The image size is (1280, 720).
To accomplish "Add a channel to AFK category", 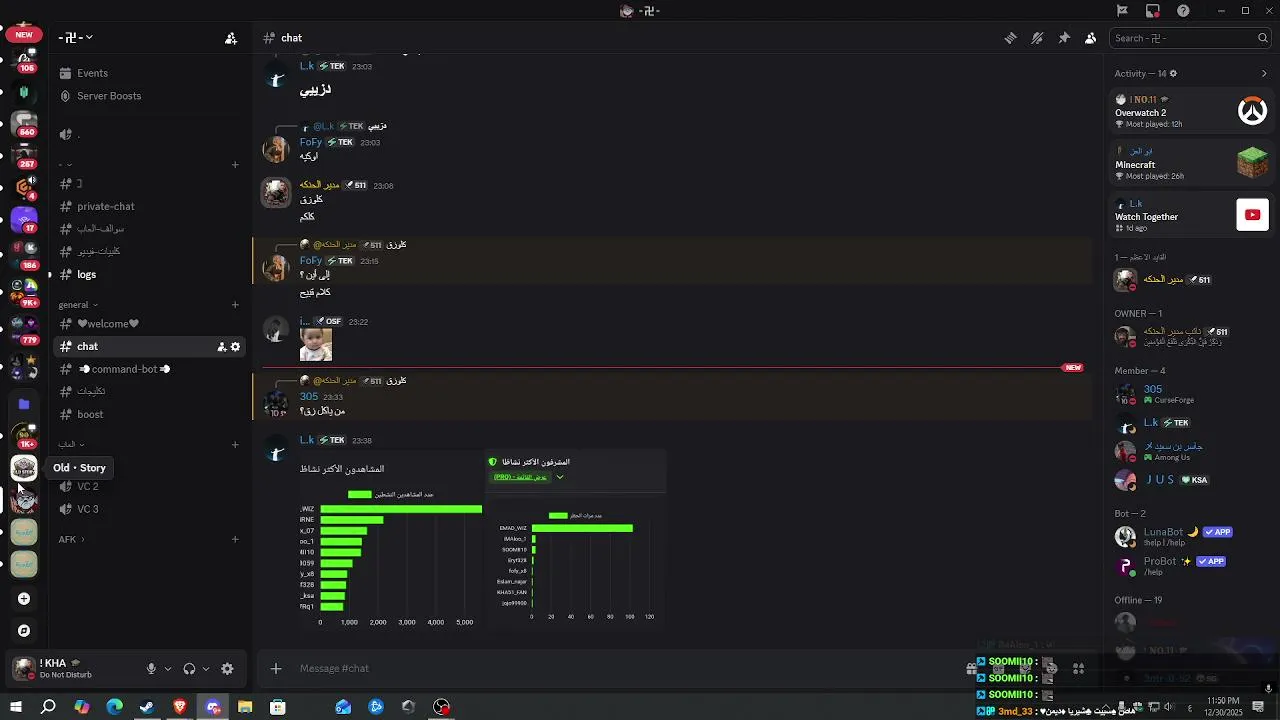I will click(235, 540).
